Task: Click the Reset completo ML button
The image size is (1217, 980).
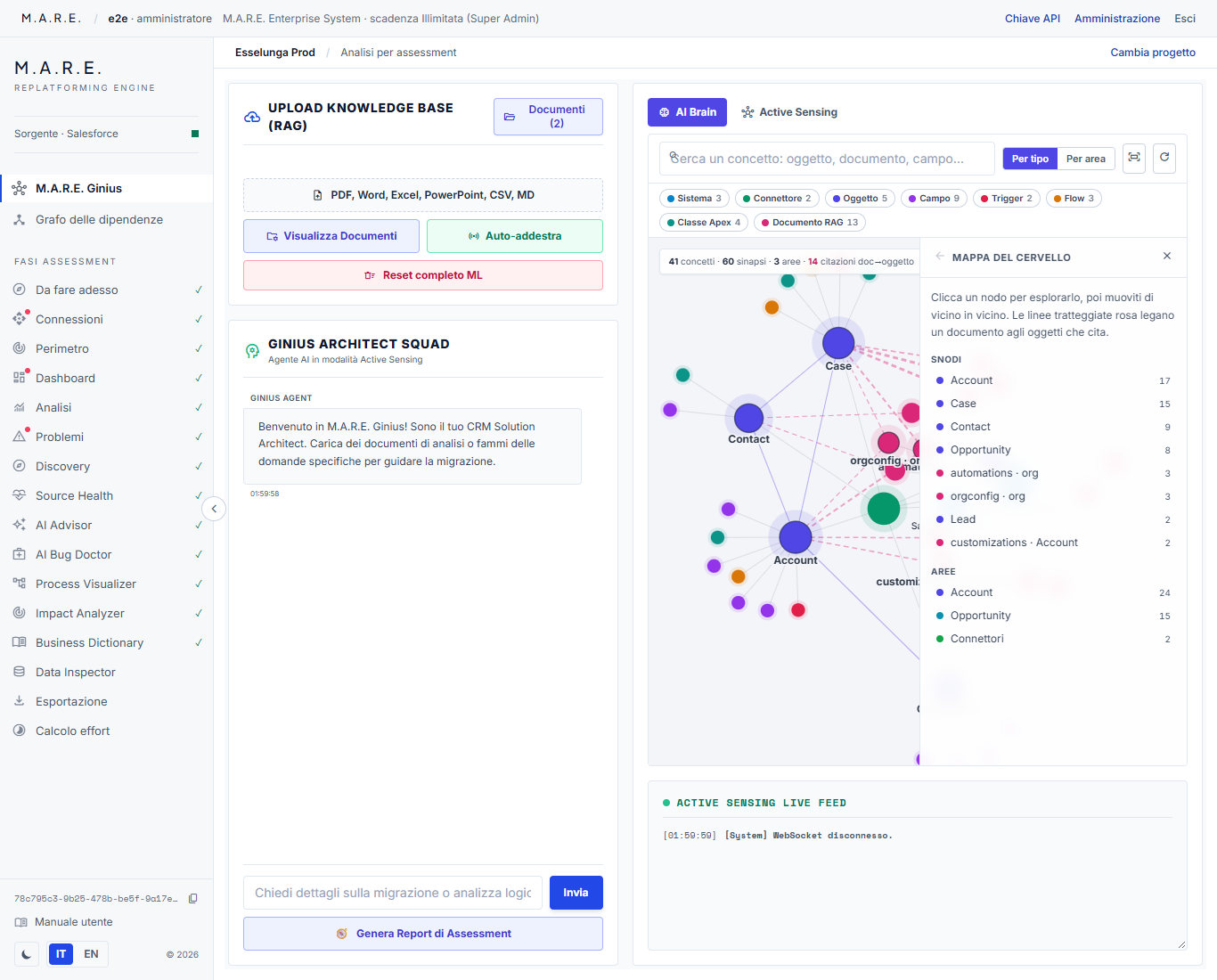Action: click(423, 275)
